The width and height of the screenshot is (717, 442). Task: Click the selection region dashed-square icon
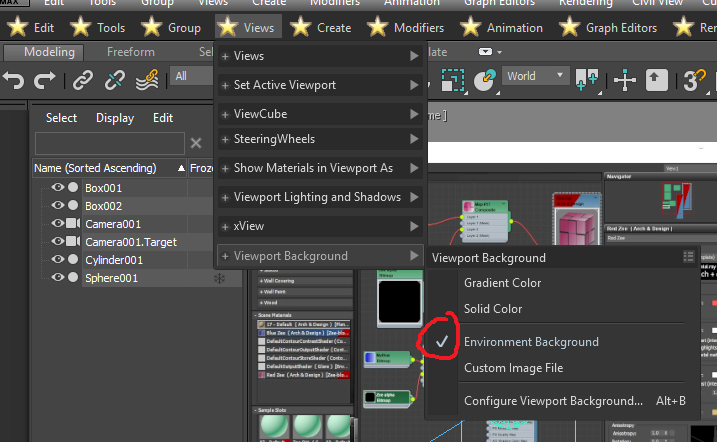pos(453,80)
